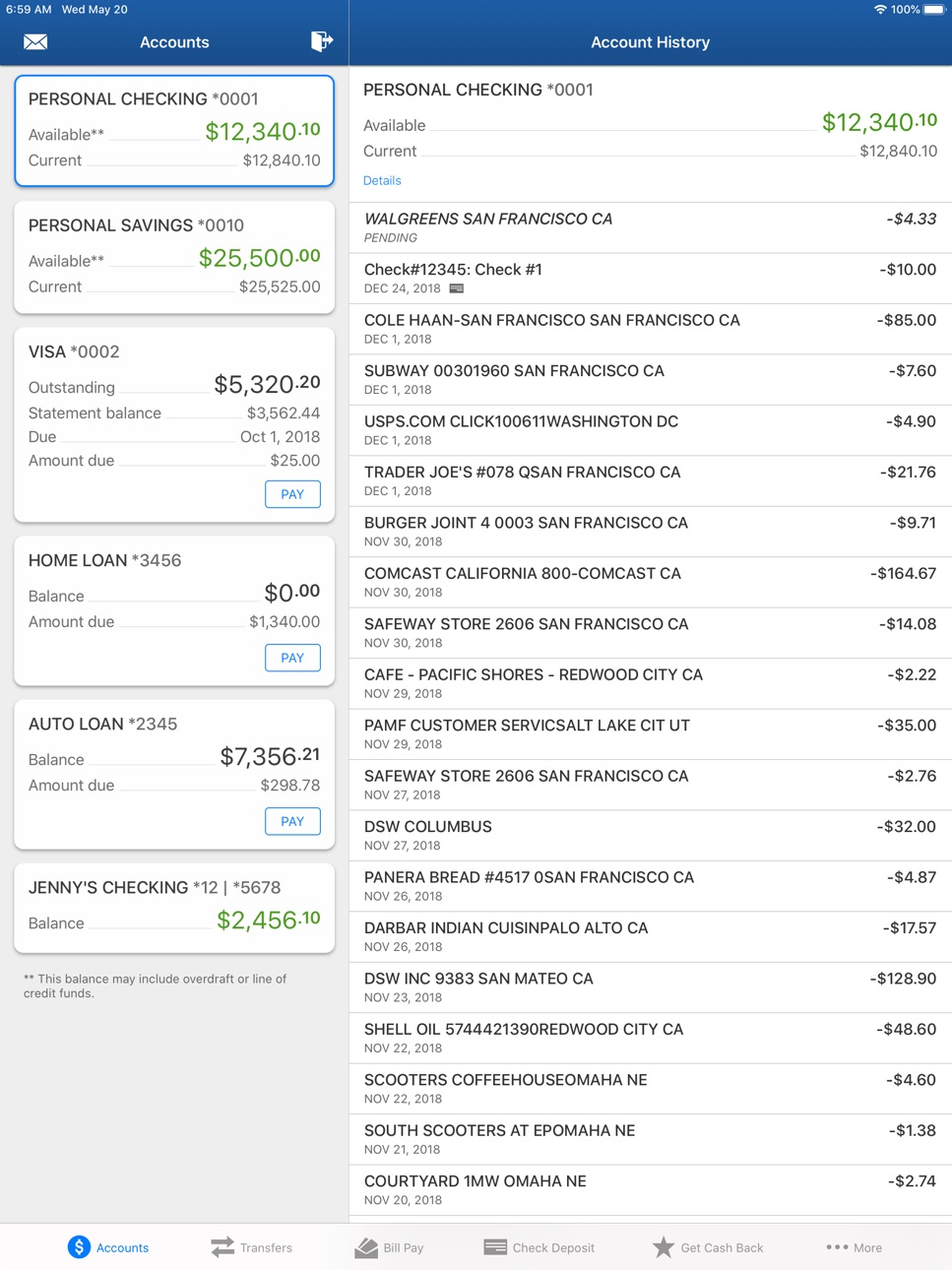View check image icon beside DEC 24, 2018
This screenshot has height=1270, width=952.
pyautogui.click(x=457, y=288)
